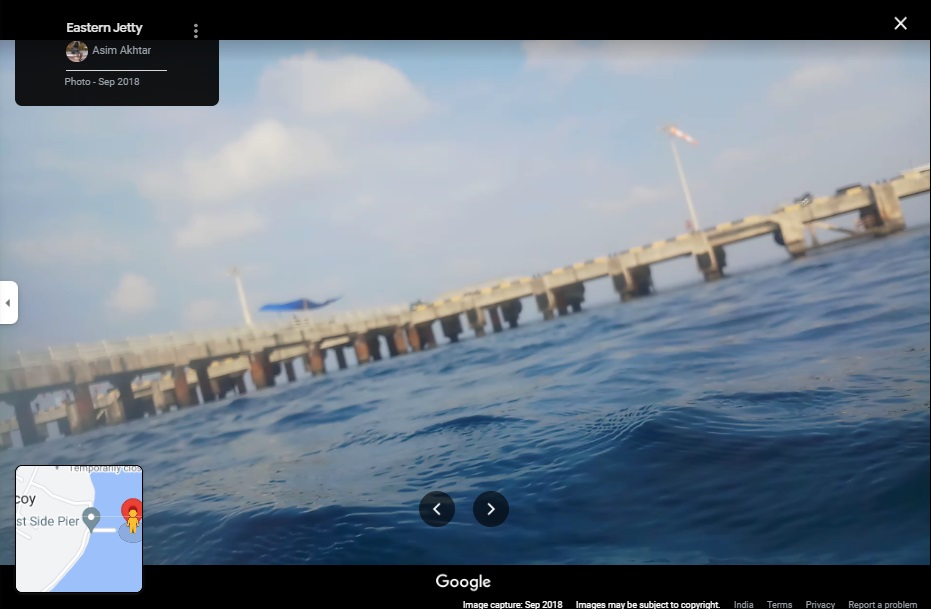Click the India region label
The width and height of the screenshot is (931, 609).
point(743,604)
